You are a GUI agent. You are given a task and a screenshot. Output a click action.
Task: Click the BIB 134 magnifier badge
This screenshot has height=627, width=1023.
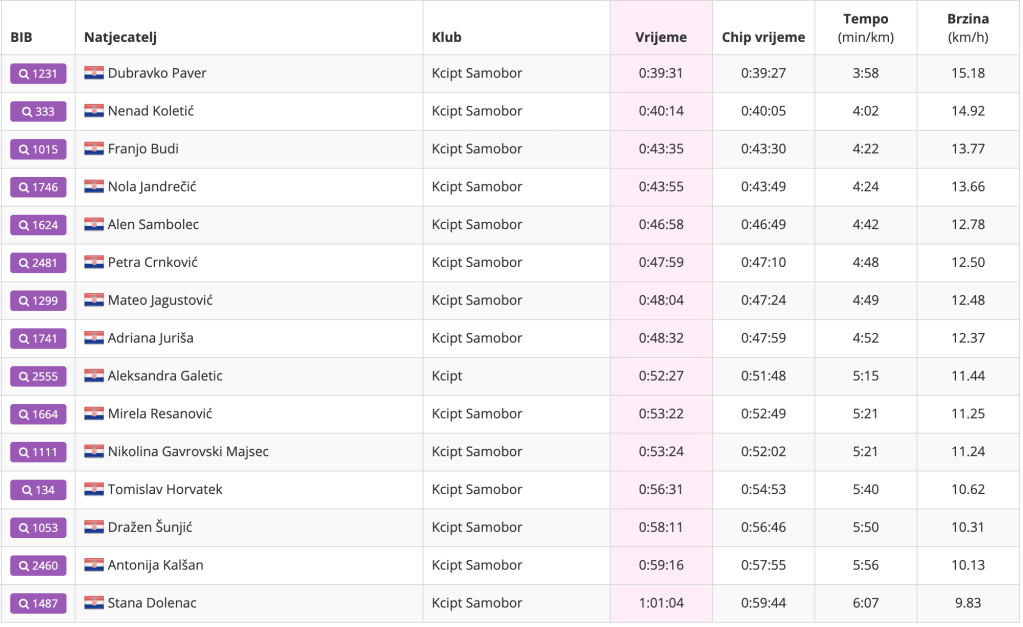38,490
